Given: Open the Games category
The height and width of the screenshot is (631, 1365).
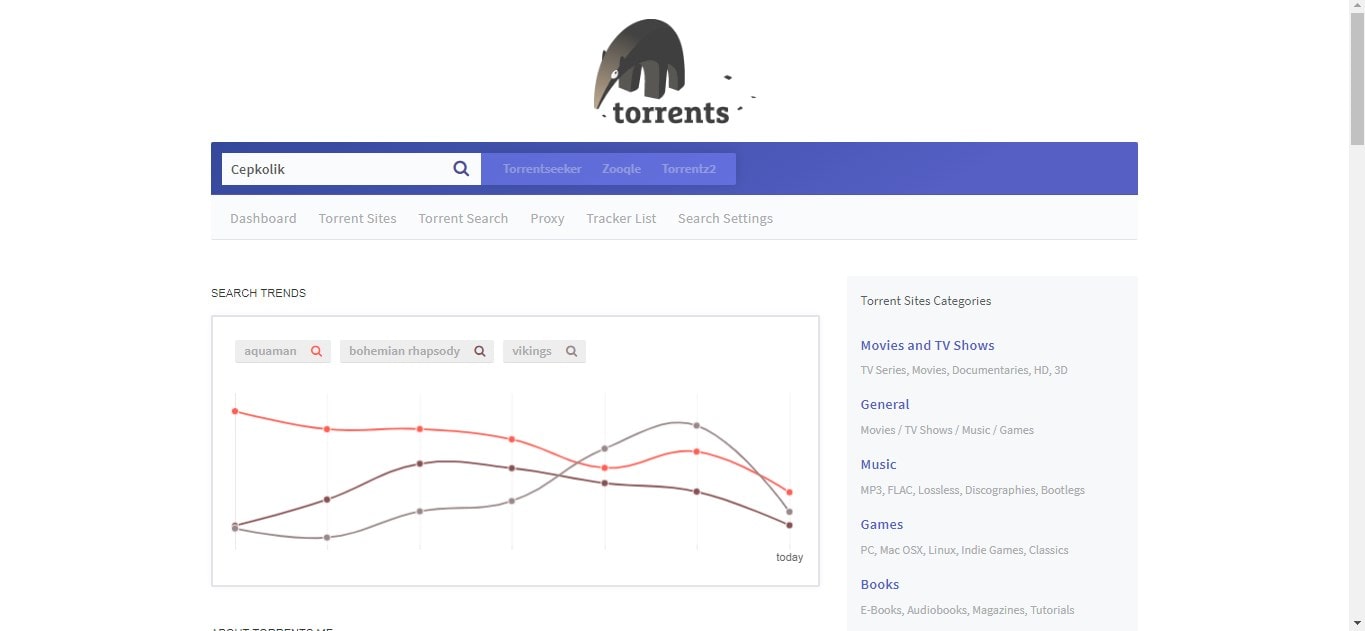Looking at the screenshot, I should (882, 524).
